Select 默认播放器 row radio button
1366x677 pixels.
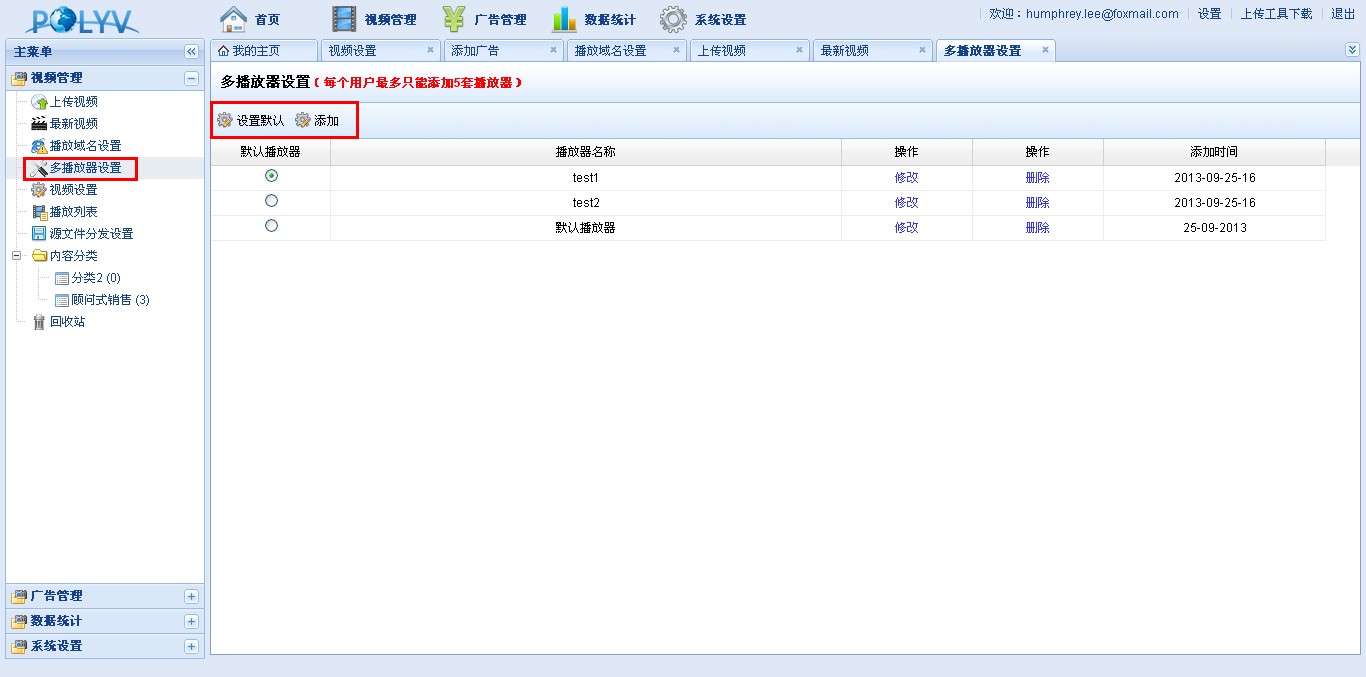[x=271, y=226]
